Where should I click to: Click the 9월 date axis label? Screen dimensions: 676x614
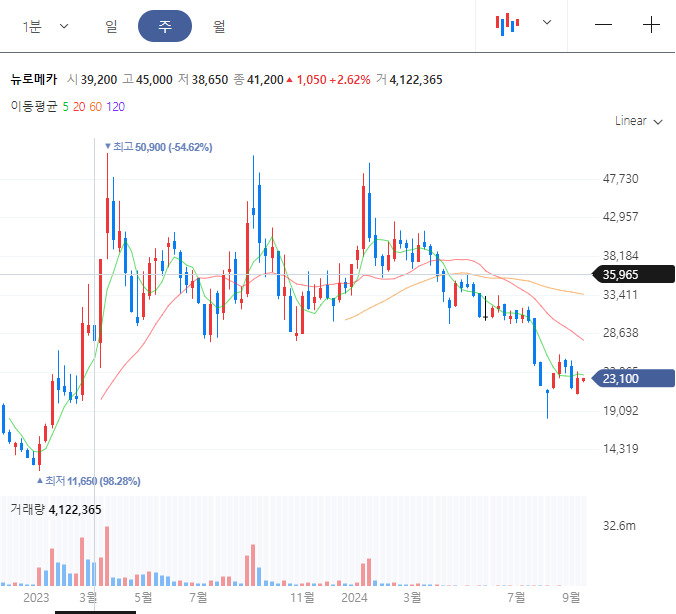(571, 598)
